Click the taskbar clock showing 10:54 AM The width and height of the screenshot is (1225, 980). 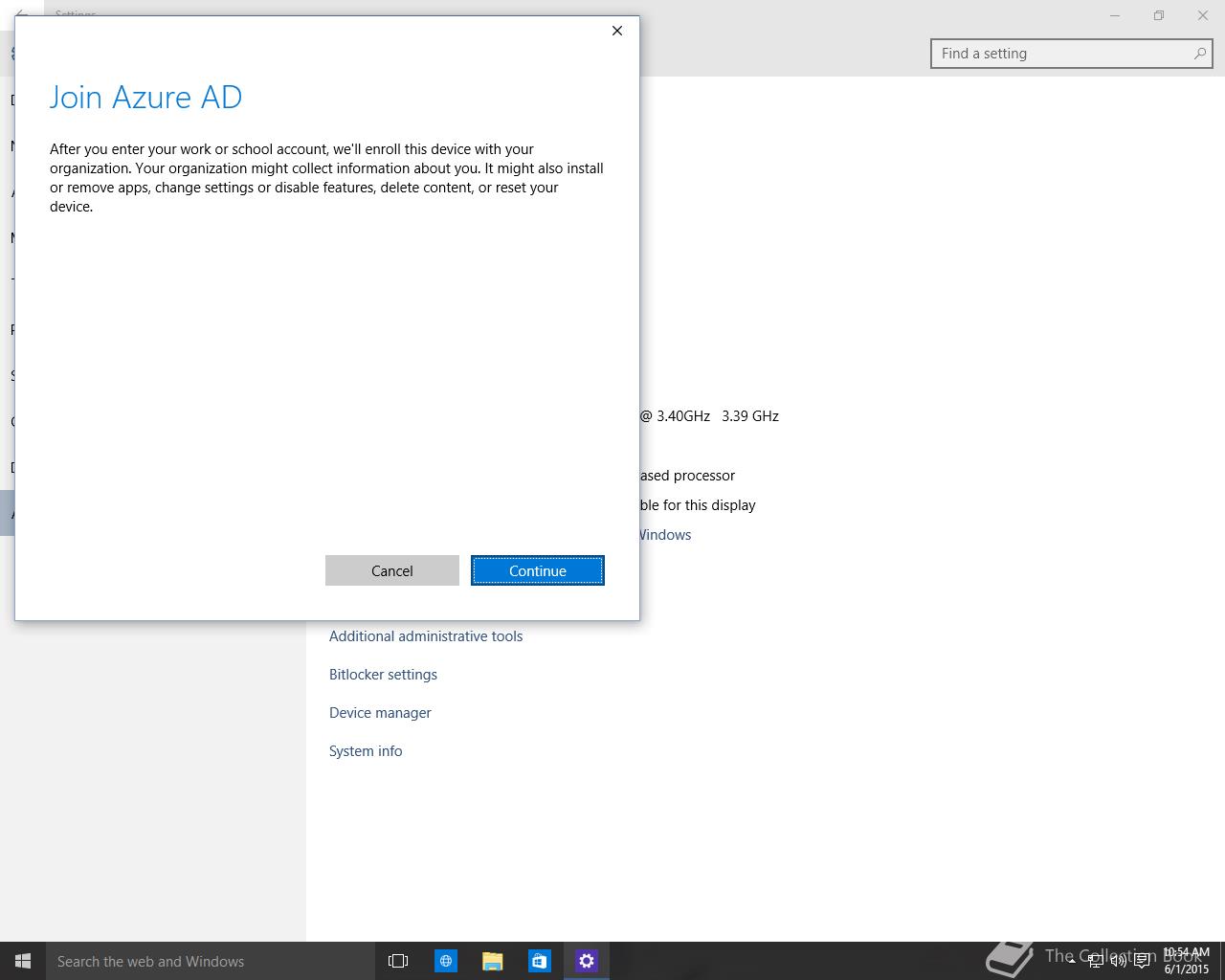(1187, 961)
